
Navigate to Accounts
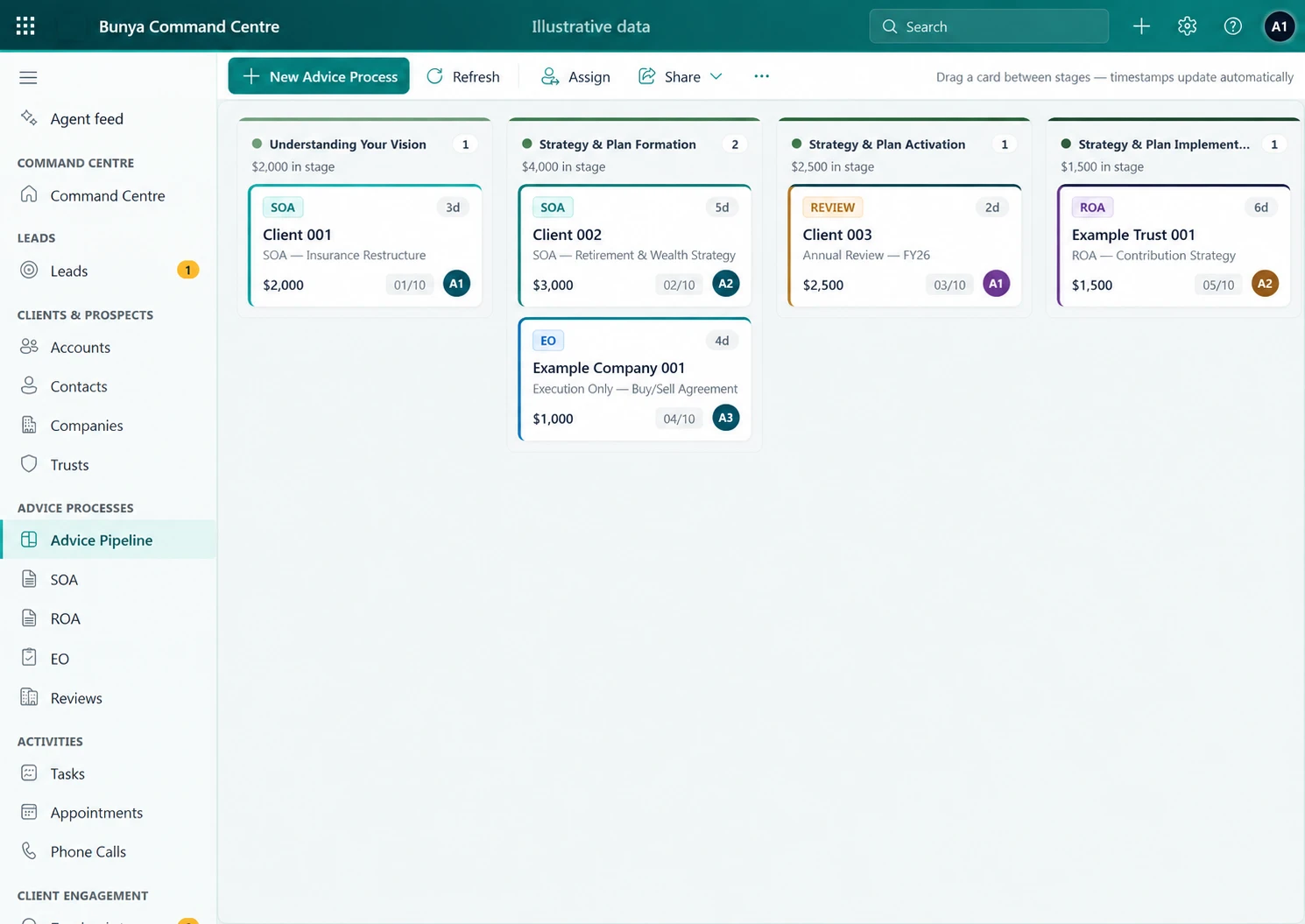109,347
